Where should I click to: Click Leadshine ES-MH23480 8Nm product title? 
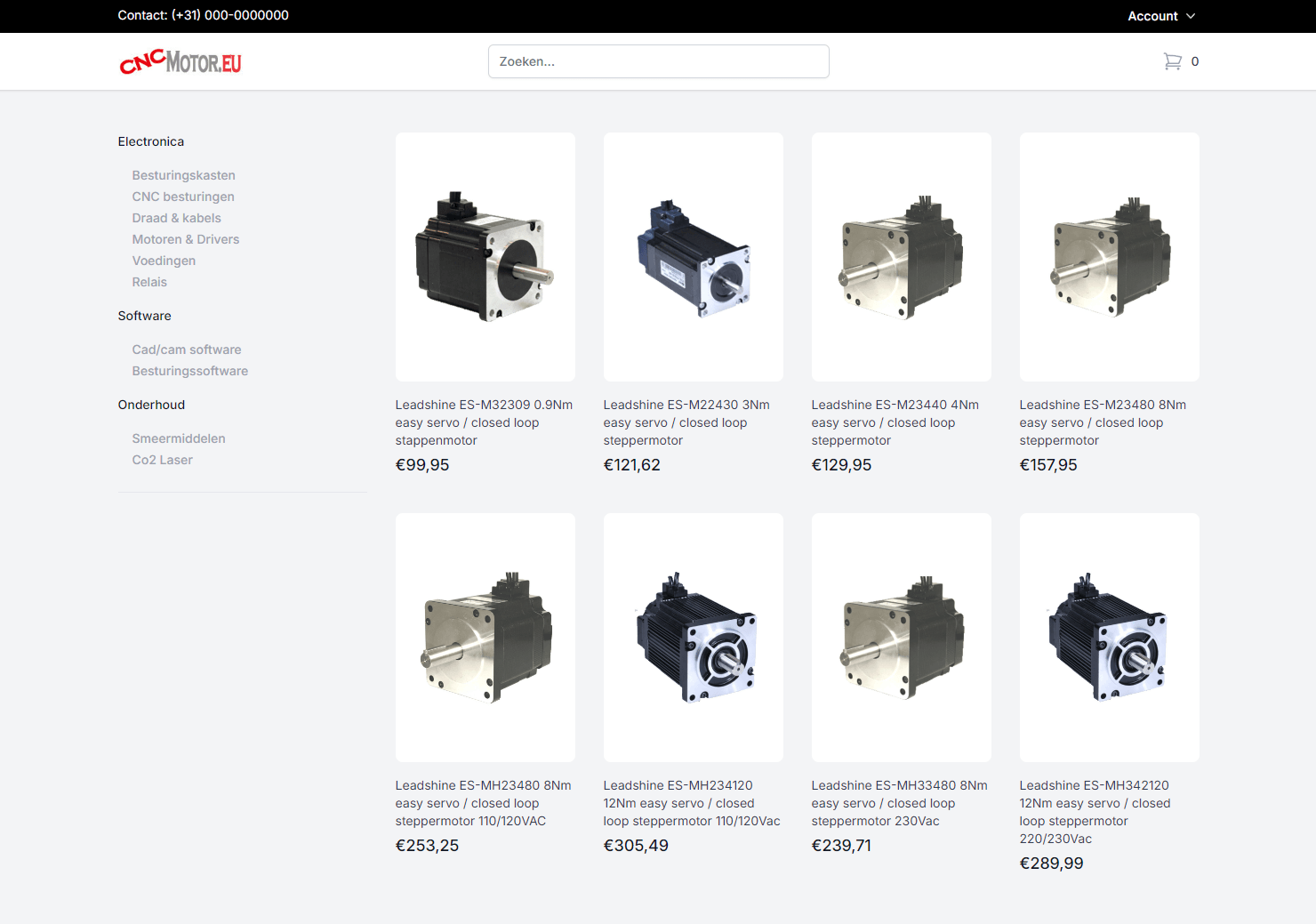[484, 803]
